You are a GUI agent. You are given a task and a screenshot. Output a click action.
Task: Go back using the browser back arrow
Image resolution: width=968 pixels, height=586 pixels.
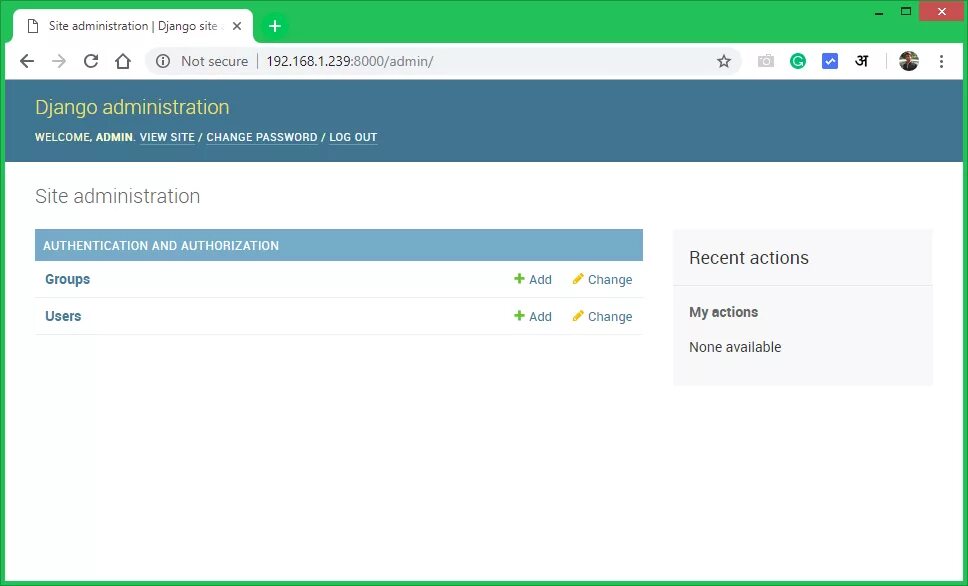pyautogui.click(x=27, y=61)
